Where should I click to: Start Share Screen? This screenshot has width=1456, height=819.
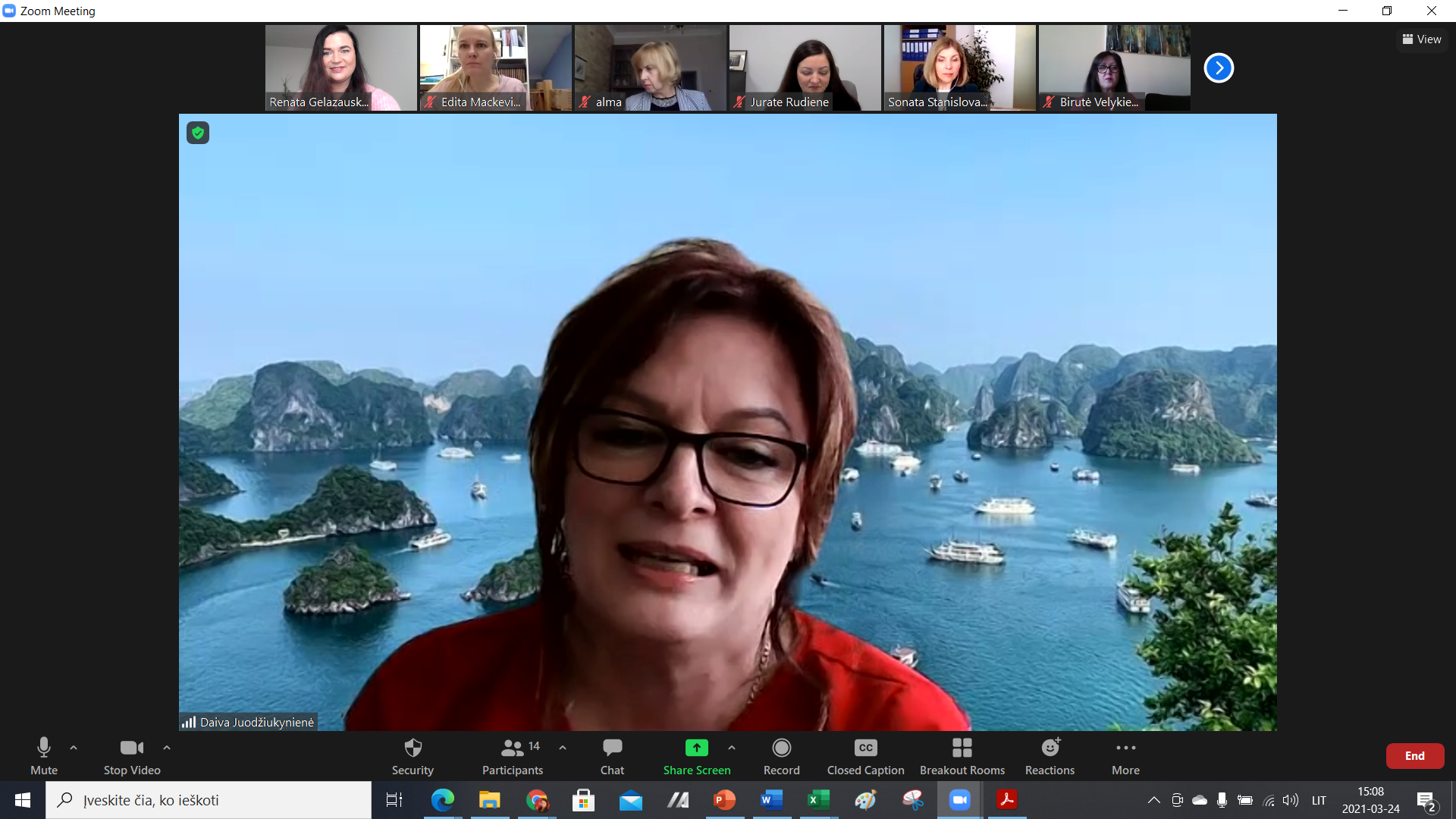pos(697,756)
